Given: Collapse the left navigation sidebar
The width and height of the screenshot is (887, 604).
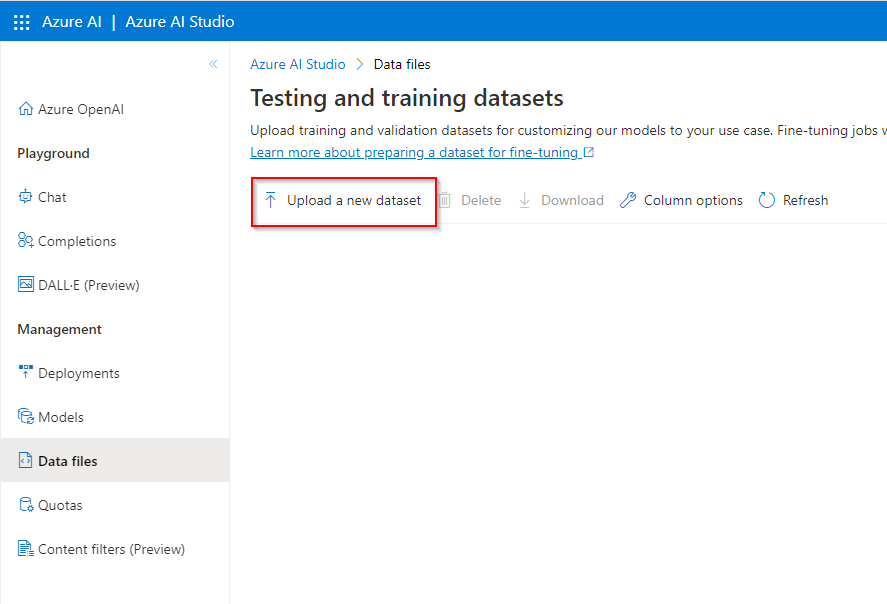Looking at the screenshot, I should pyautogui.click(x=213, y=63).
